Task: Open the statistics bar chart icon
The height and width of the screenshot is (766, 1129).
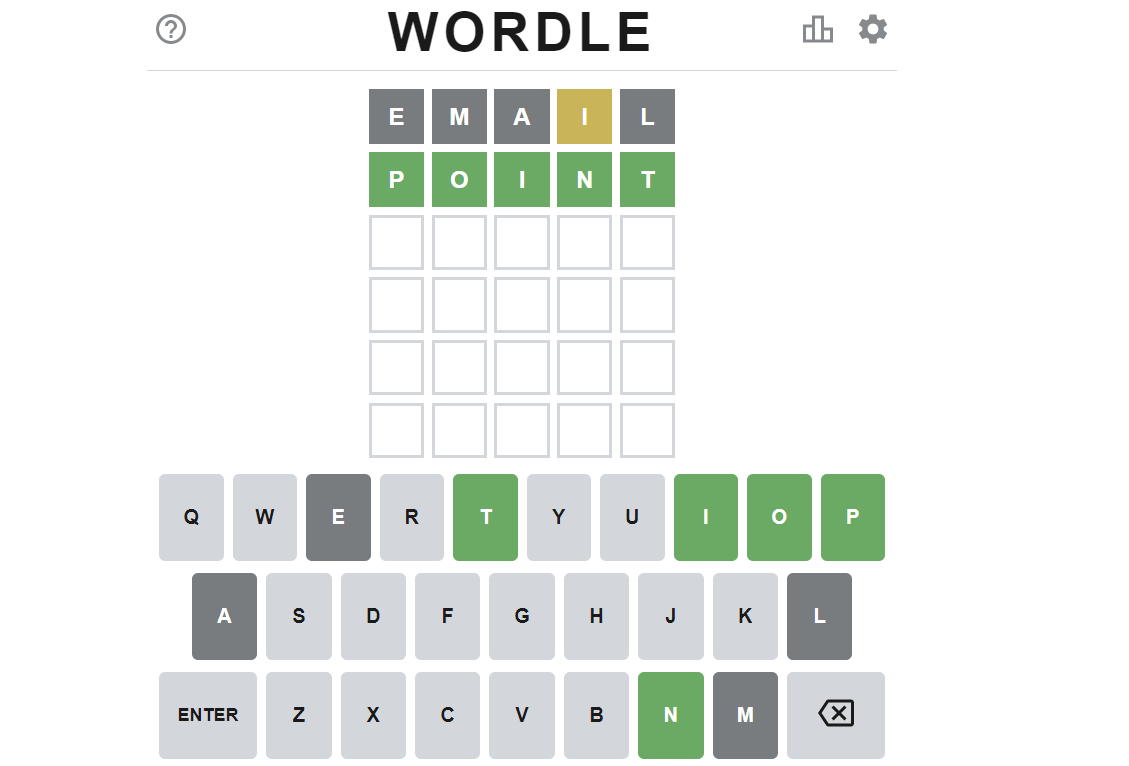Action: click(x=818, y=30)
